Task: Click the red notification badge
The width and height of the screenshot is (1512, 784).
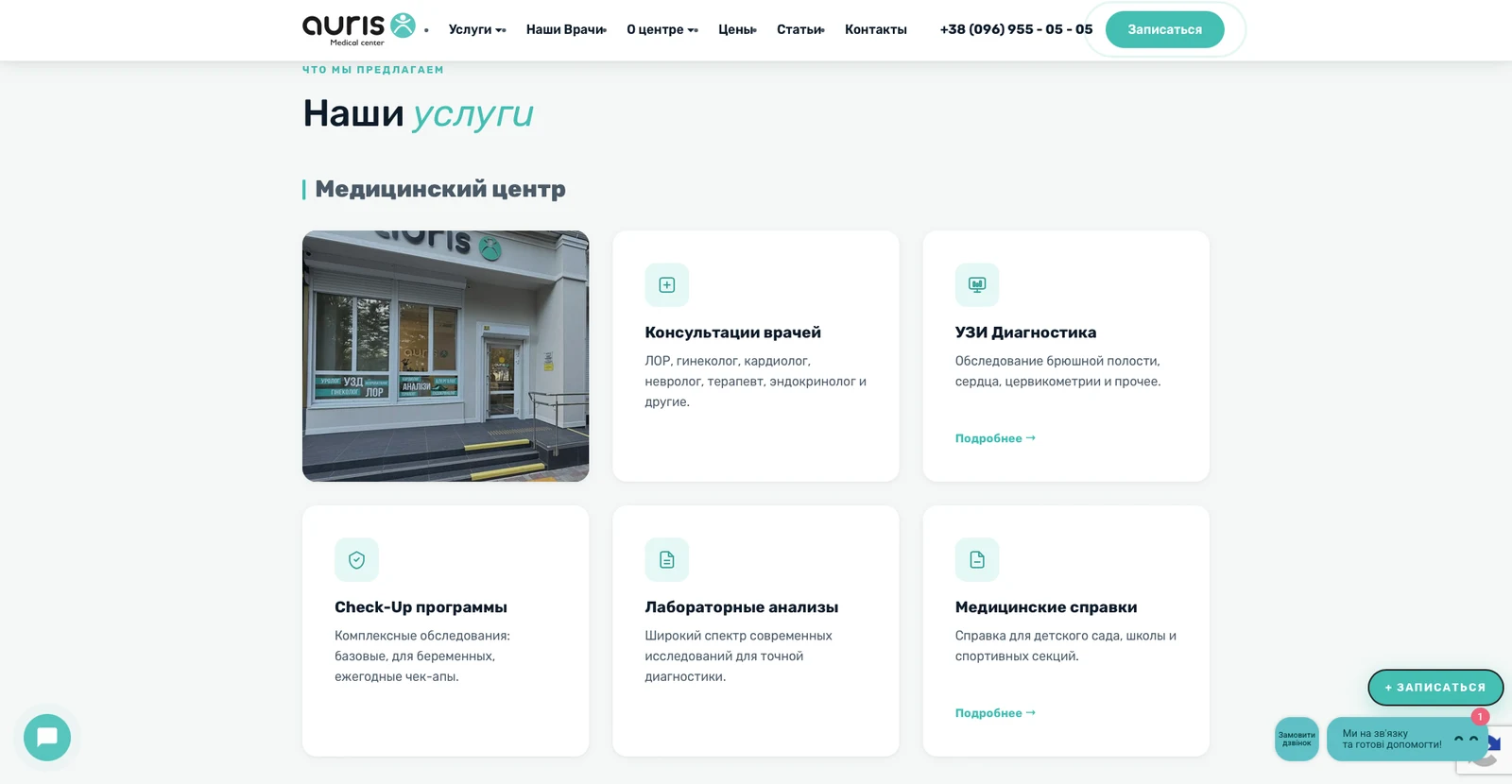Action: click(1480, 717)
